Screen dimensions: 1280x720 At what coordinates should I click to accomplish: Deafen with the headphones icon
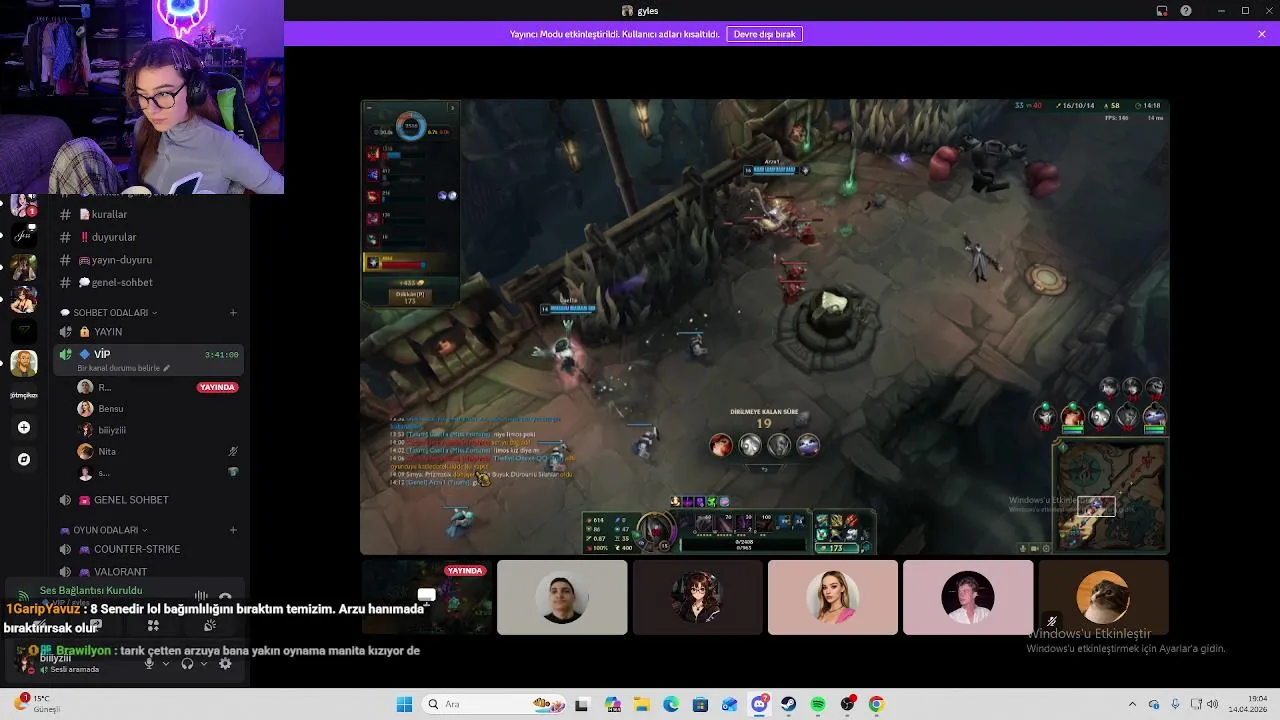pyautogui.click(x=187, y=663)
